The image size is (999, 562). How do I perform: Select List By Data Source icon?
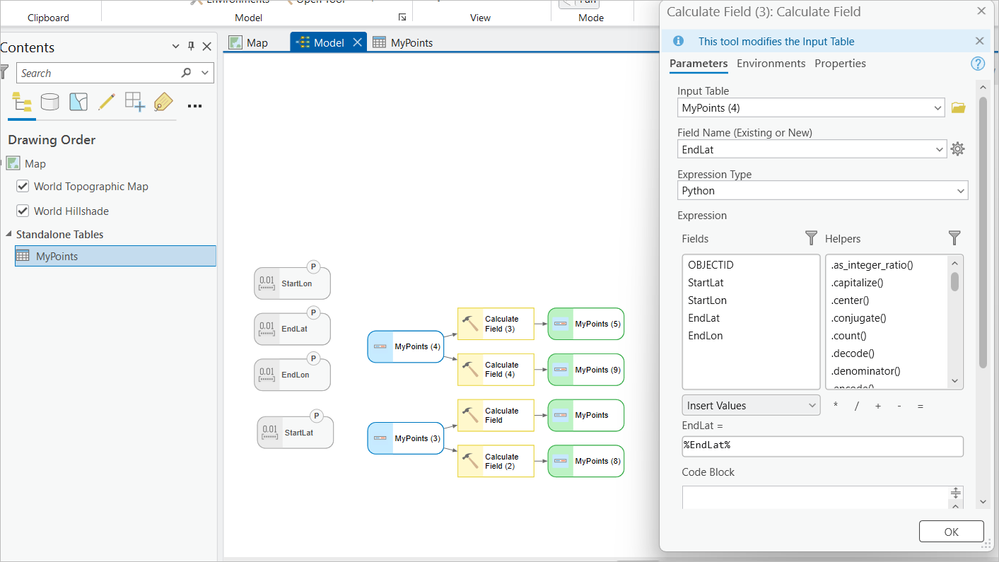50,102
